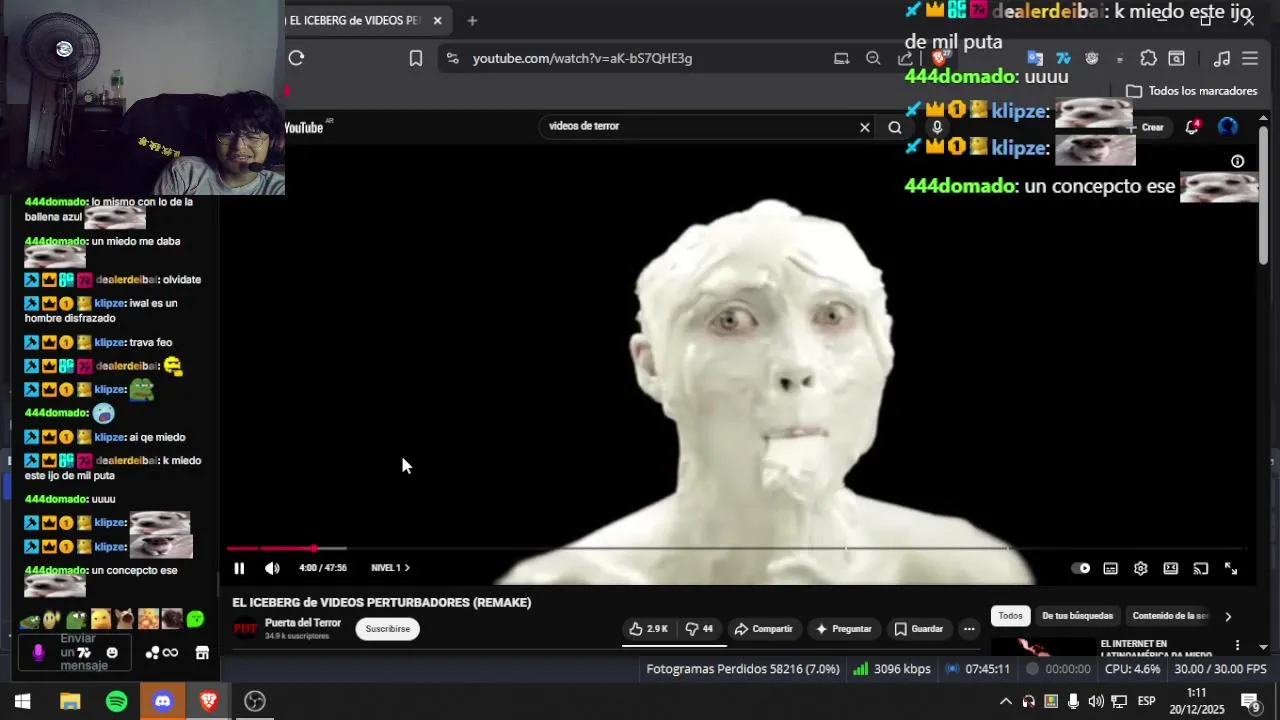
Task: Open the YouTube account avatar menu
Action: [x=1228, y=127]
